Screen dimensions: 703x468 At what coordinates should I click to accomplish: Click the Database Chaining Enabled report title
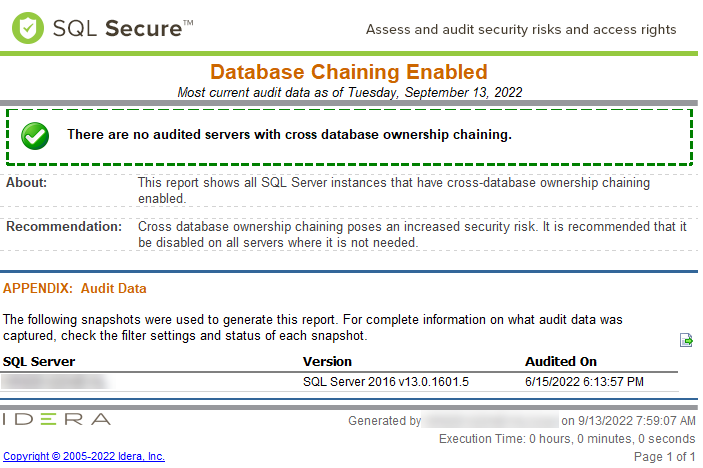click(x=349, y=72)
